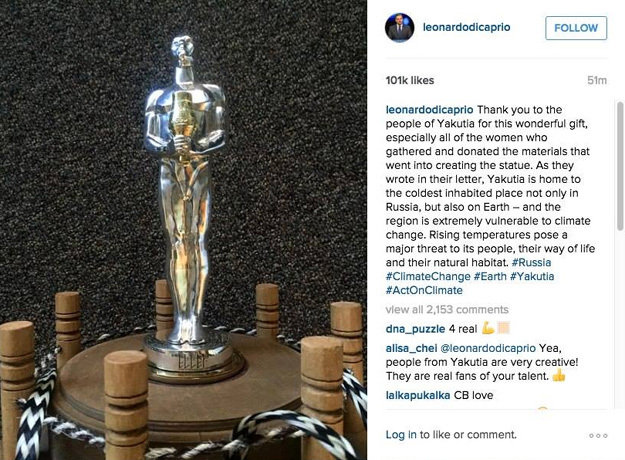Open the #Russia hashtag
The height and width of the screenshot is (460, 625).
(x=531, y=263)
